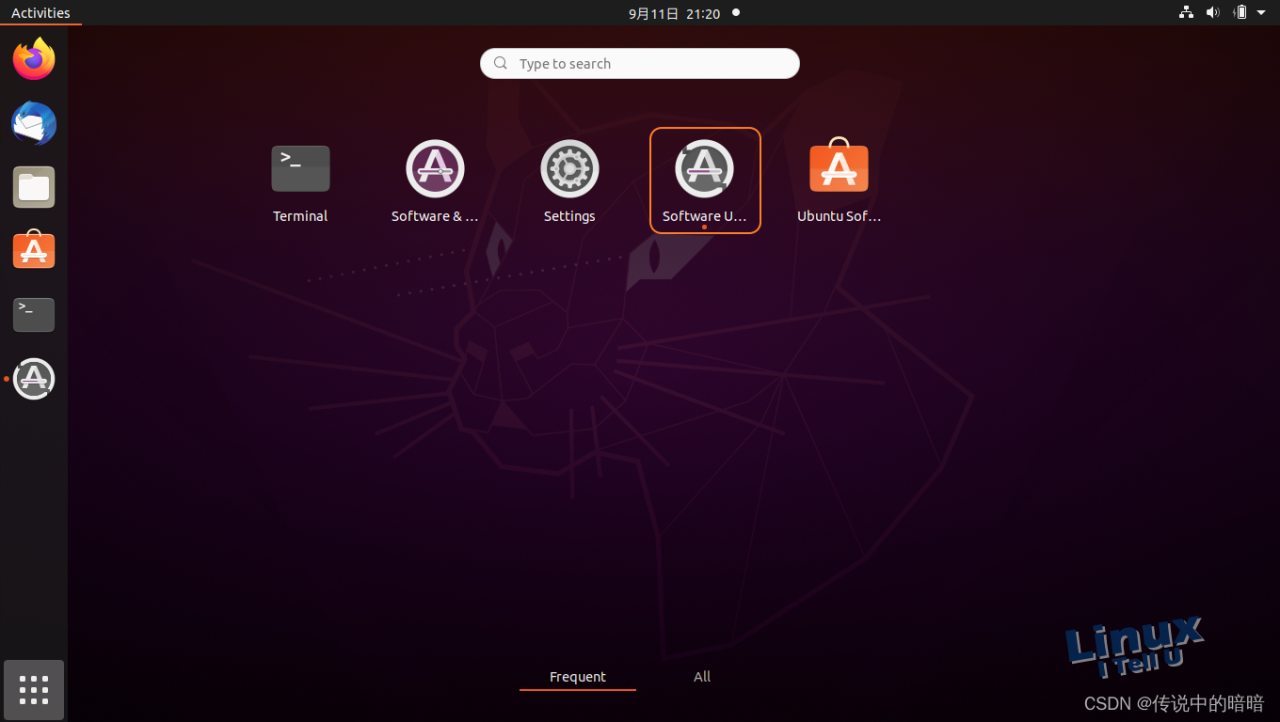
Task: Open Firefox from the dock
Action: coord(34,60)
